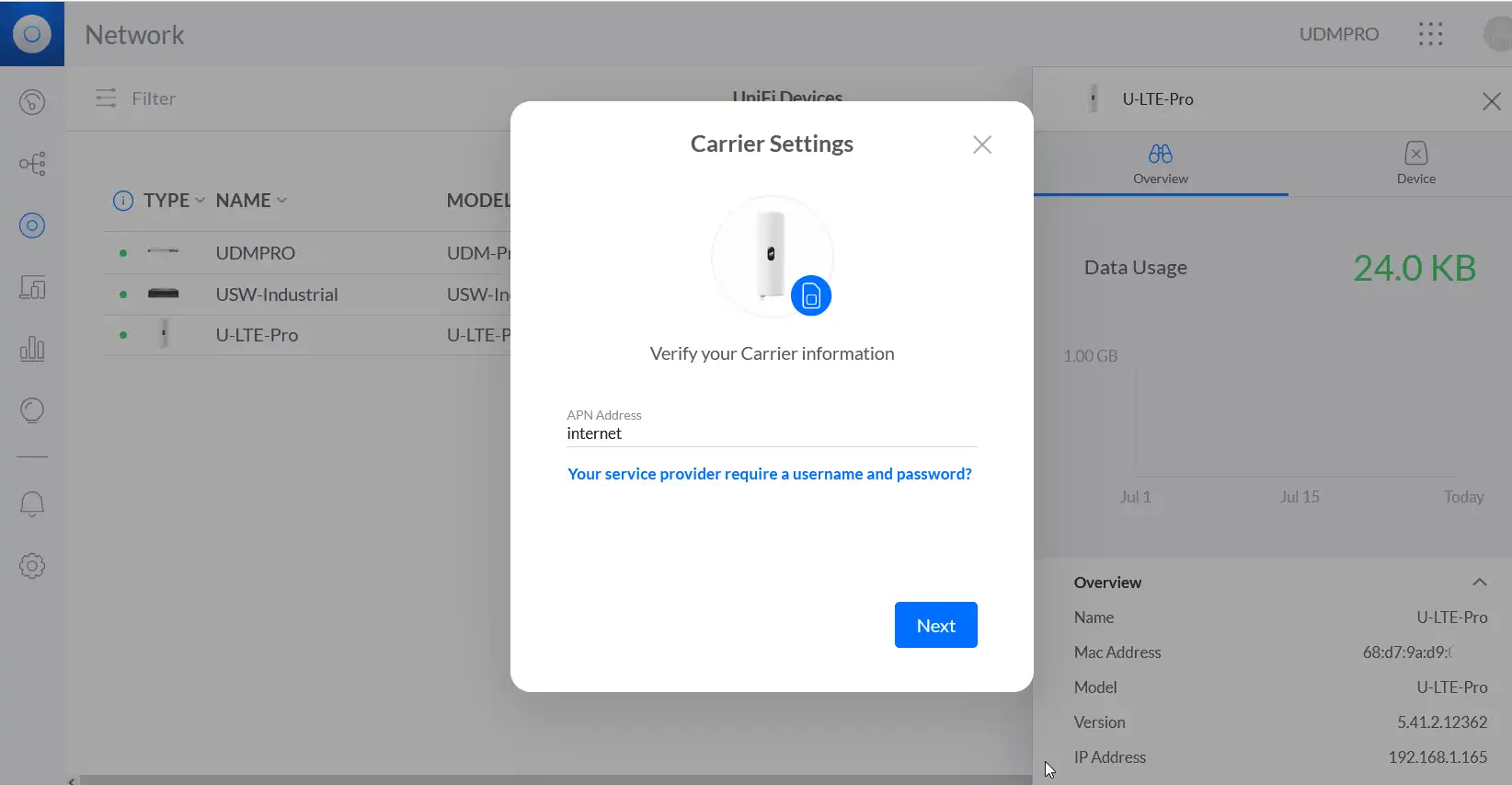Close the Carrier Settings dialog
This screenshot has width=1512, height=785.
(x=981, y=144)
